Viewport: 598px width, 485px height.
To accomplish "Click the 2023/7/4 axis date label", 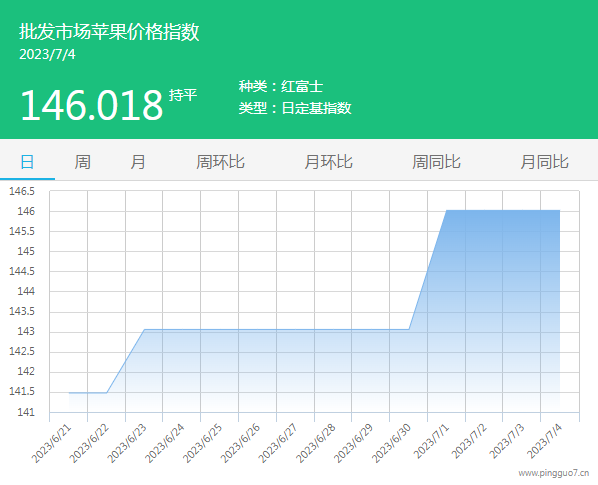I will pyautogui.click(x=545, y=442).
